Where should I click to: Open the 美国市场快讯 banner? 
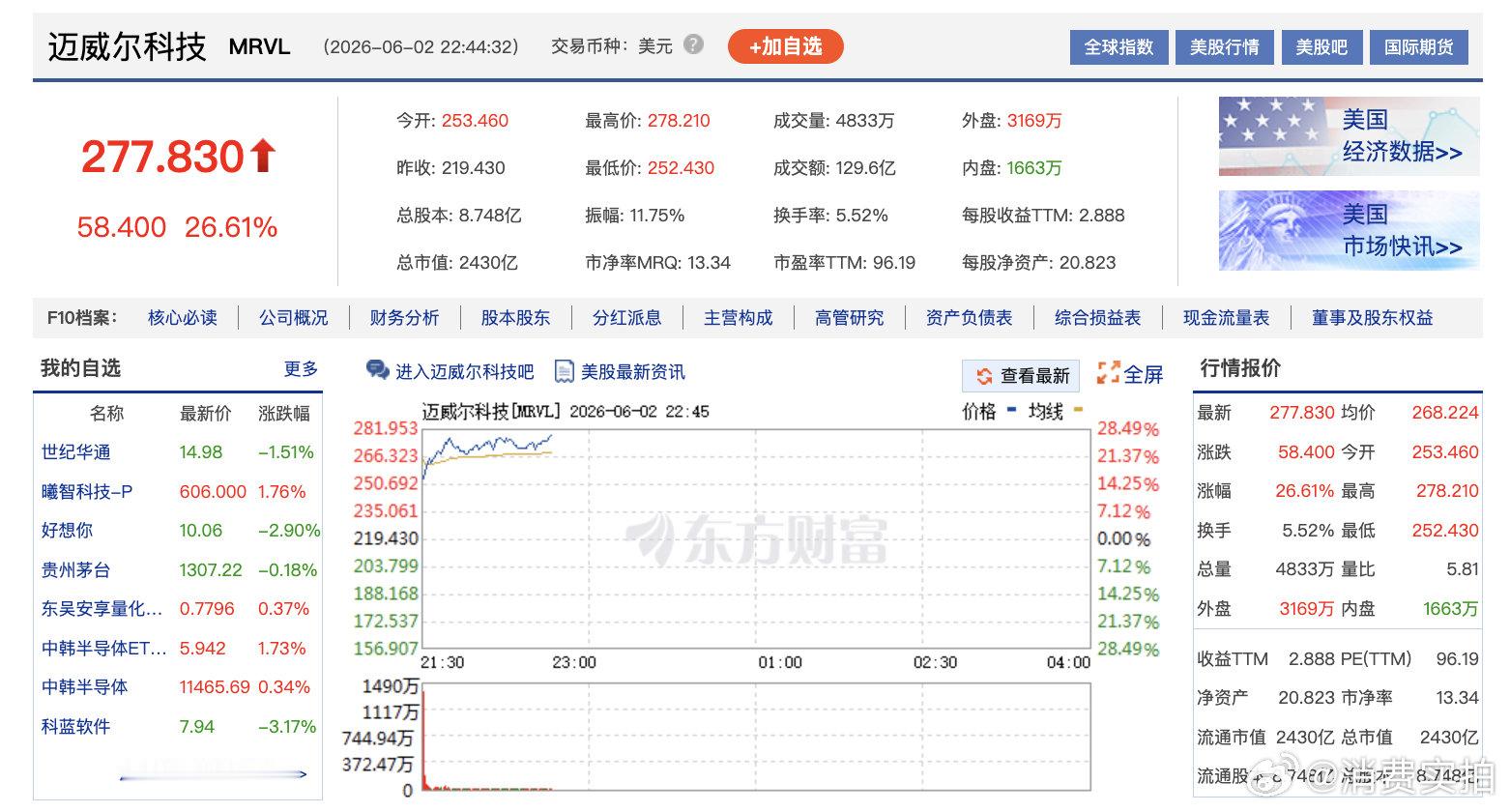(1349, 230)
